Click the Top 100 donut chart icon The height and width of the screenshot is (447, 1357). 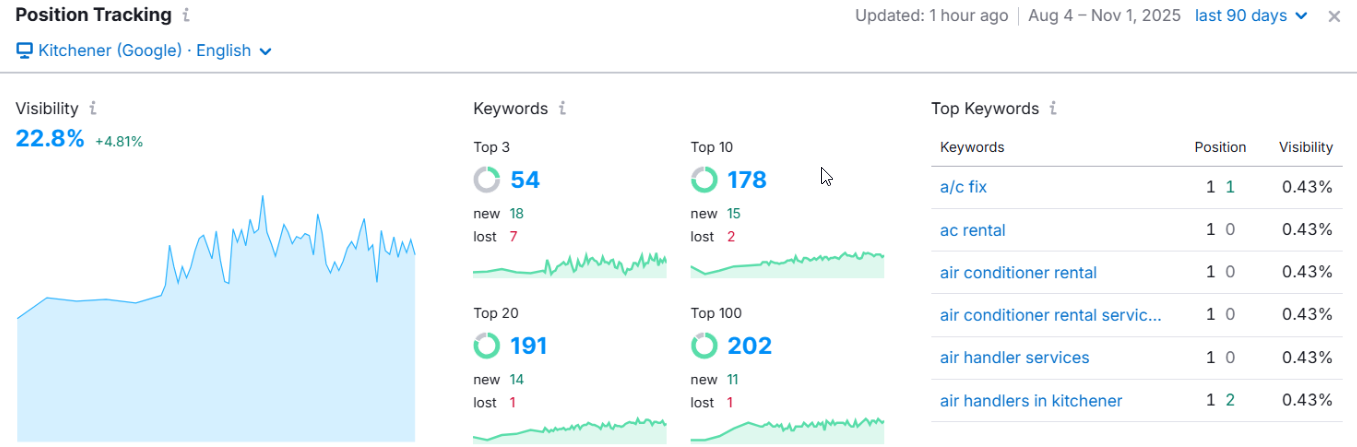click(704, 346)
